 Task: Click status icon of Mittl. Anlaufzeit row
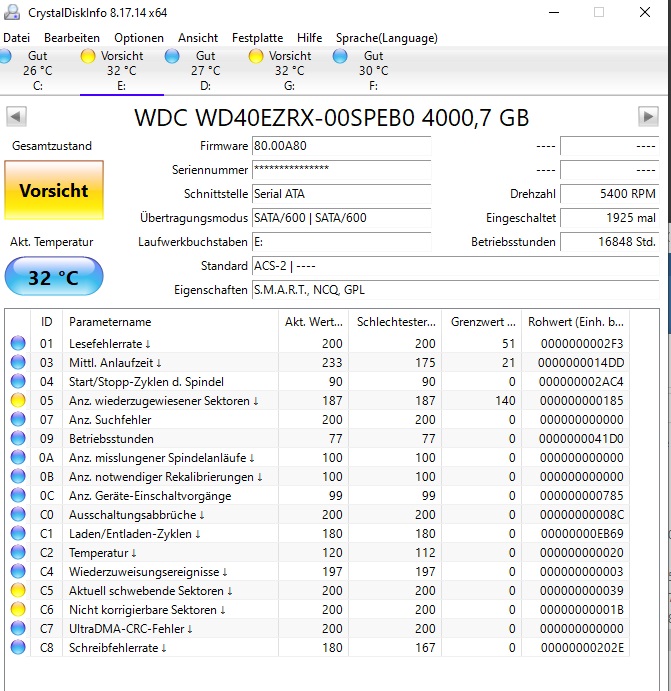[x=18, y=362]
